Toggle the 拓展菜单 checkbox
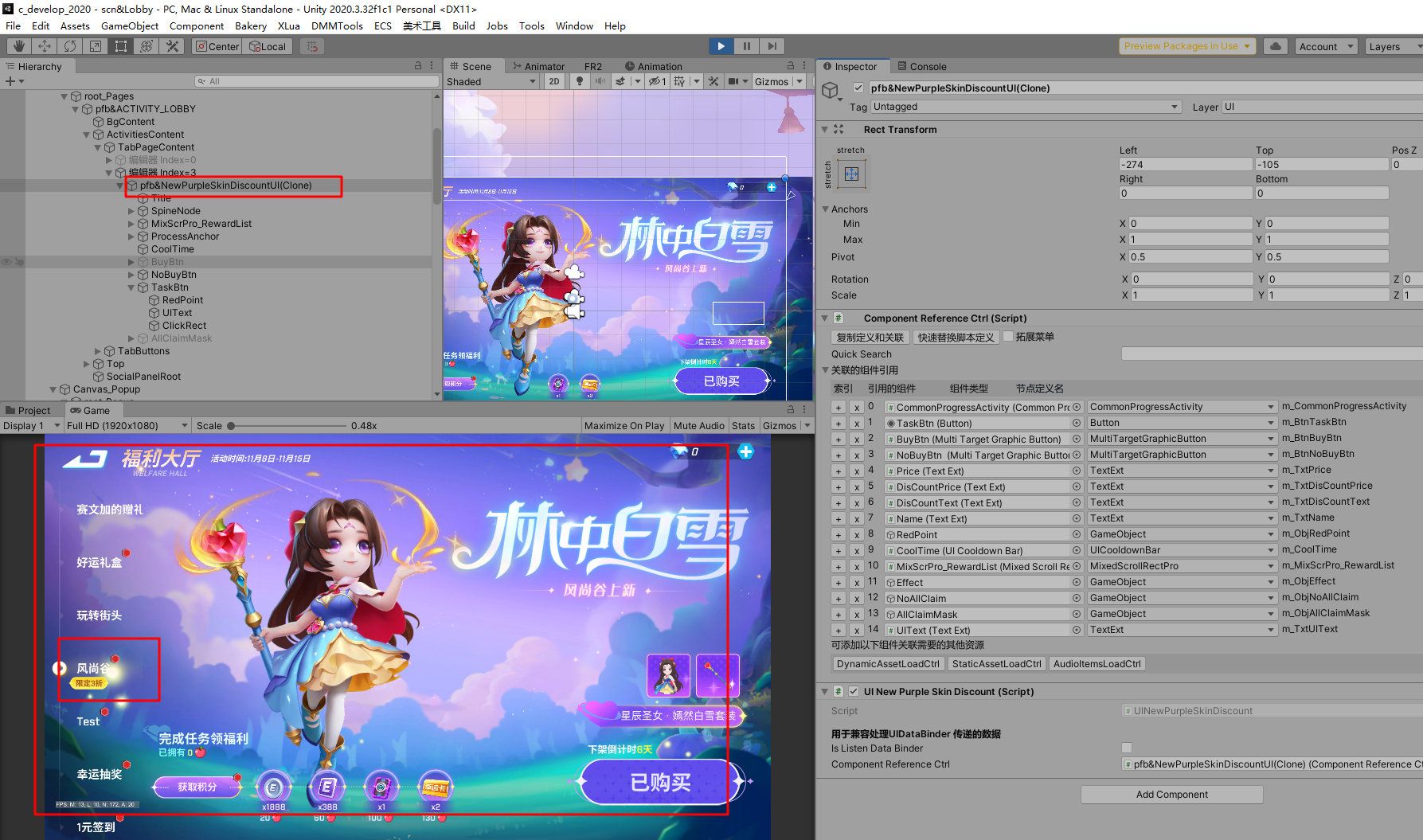Image resolution: width=1423 pixels, height=840 pixels. 1008,336
